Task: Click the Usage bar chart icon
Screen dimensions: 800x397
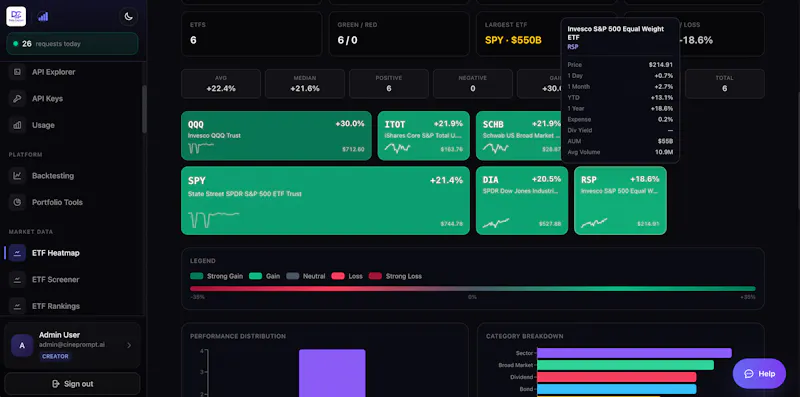Action: coord(17,125)
